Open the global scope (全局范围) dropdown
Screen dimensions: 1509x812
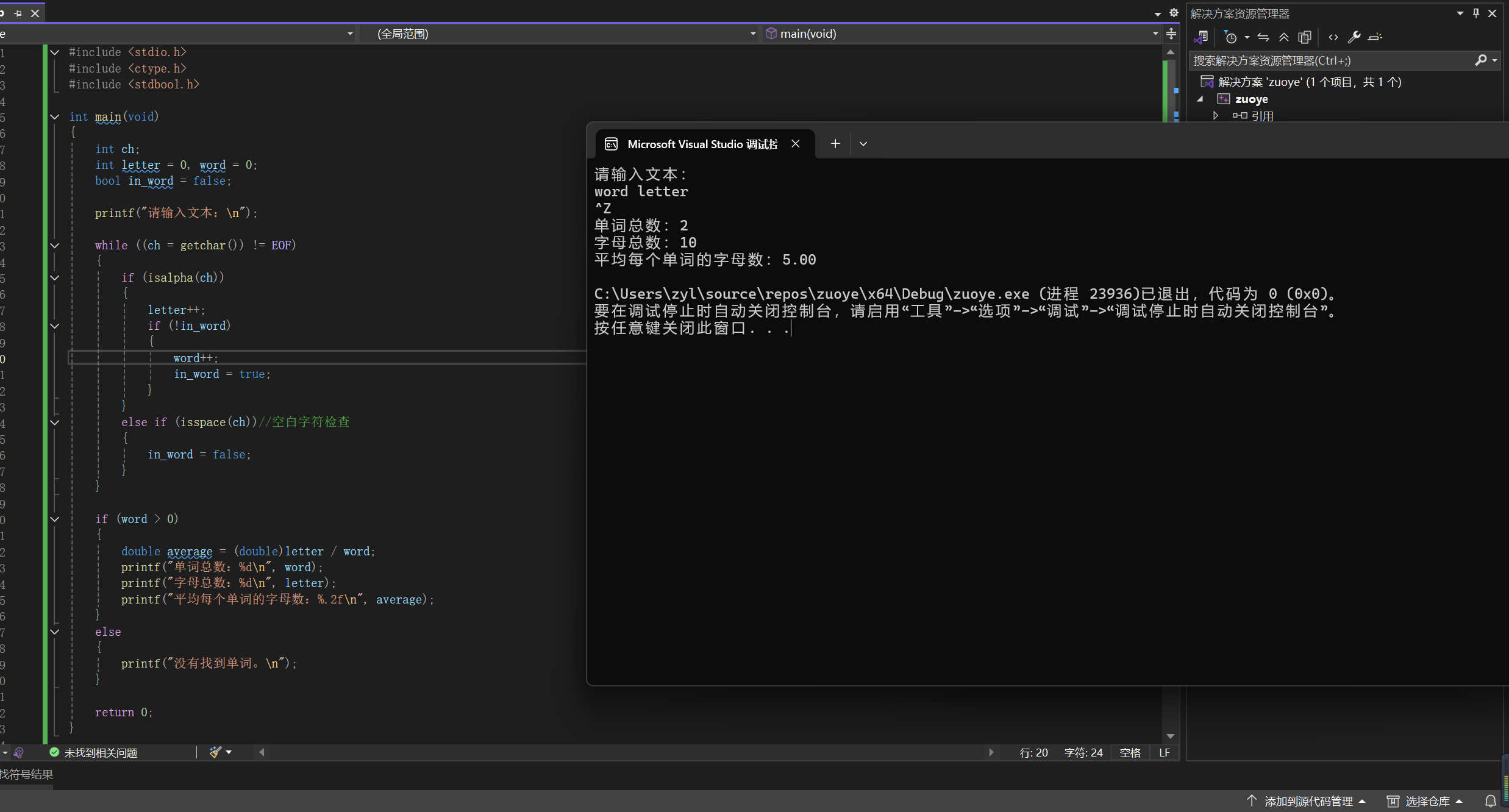[753, 34]
